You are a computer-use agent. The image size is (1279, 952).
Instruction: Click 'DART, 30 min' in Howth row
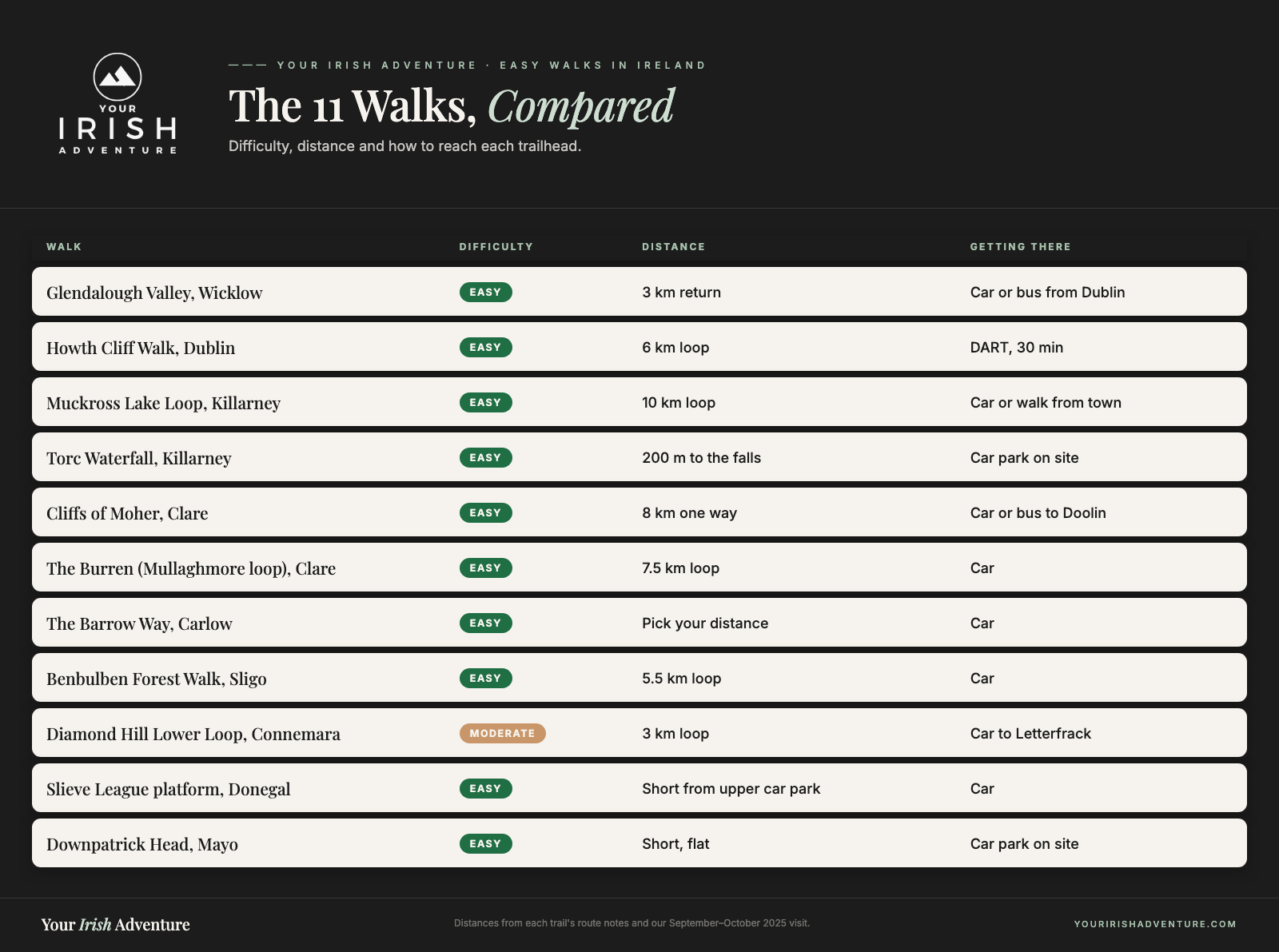[x=1016, y=347]
